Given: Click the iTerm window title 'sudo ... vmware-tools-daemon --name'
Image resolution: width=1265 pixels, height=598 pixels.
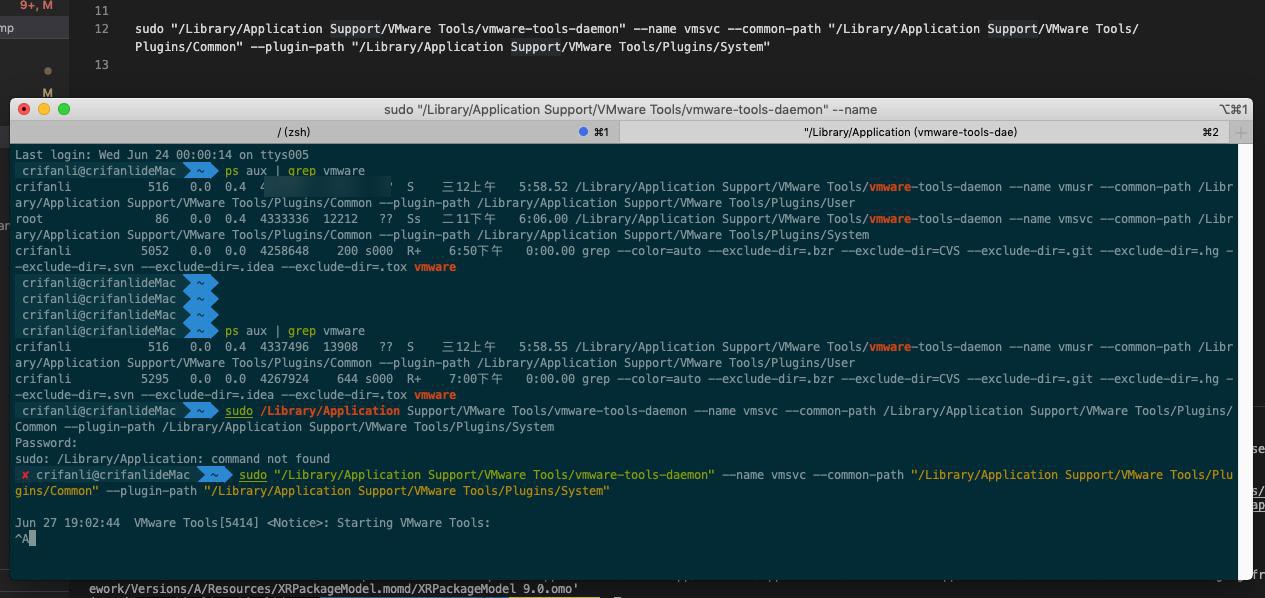Looking at the screenshot, I should [x=630, y=110].
